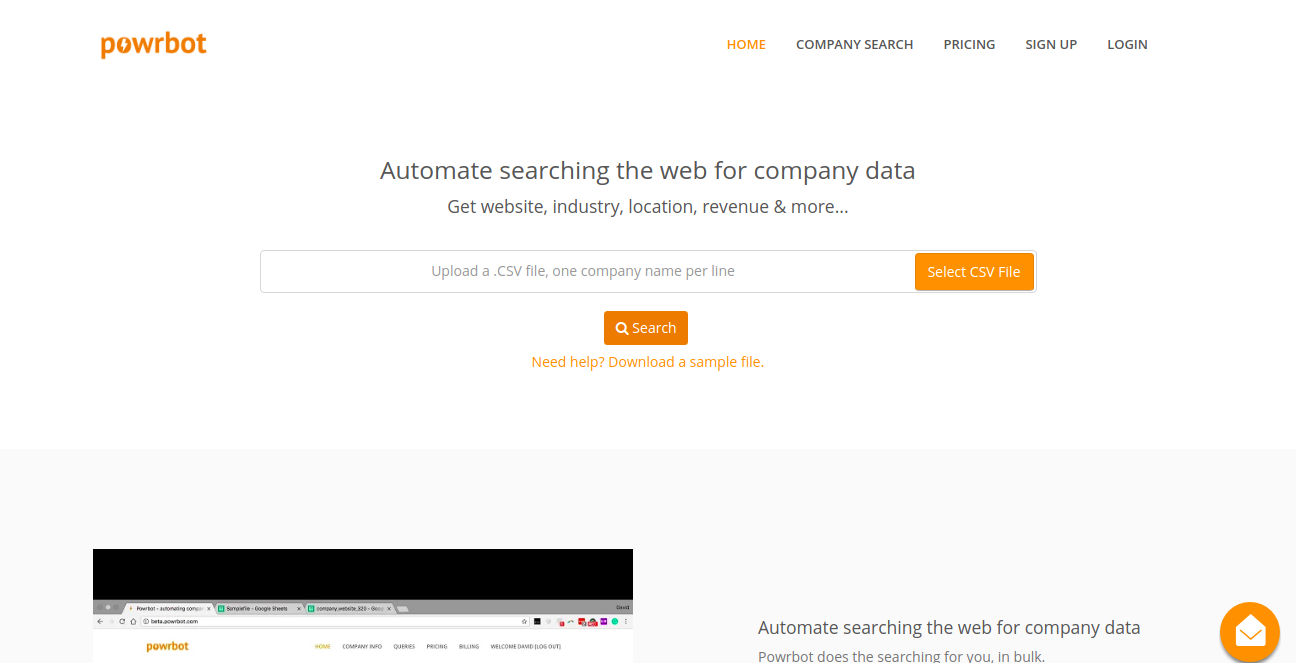This screenshot has width=1296, height=663.
Task: Play the powrbot demo video thumbnail
Action: 363,606
